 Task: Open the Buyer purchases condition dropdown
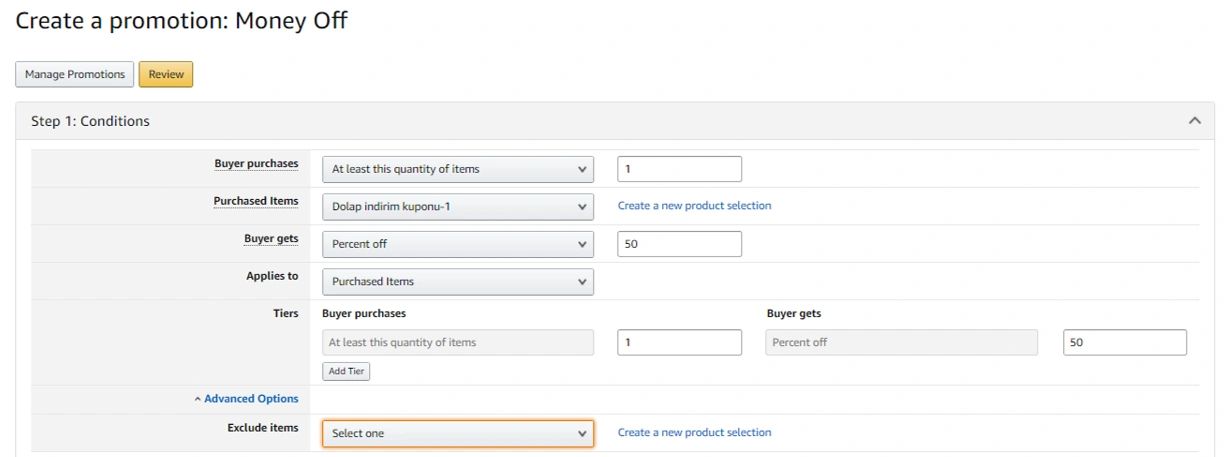point(457,169)
